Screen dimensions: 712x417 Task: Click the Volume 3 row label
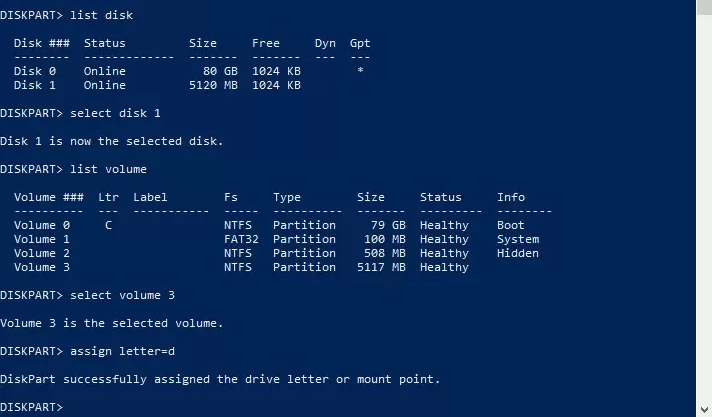(x=42, y=267)
